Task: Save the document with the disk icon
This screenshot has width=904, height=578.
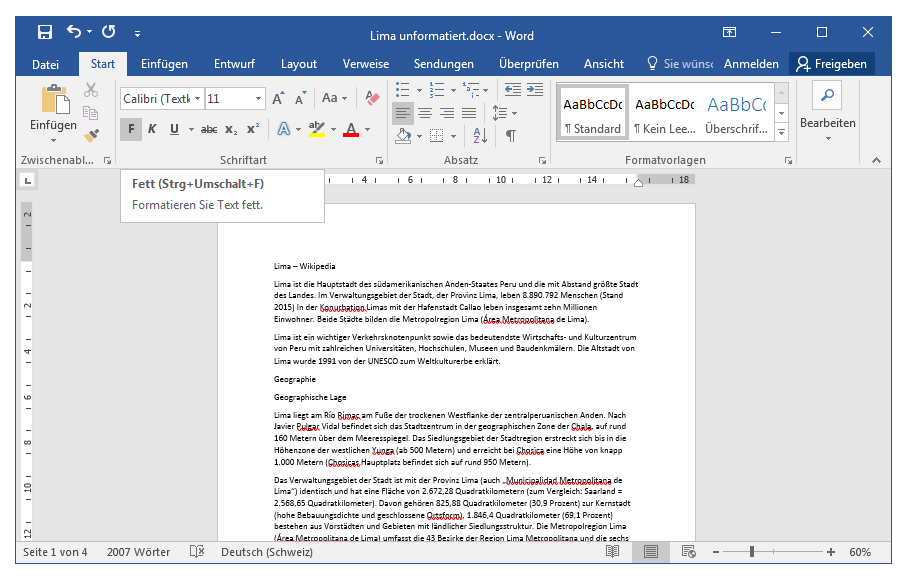Action: point(44,32)
